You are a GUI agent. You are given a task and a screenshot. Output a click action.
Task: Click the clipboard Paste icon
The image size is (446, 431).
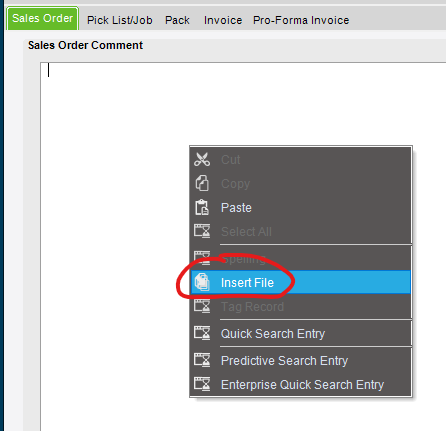pyautogui.click(x=202, y=207)
